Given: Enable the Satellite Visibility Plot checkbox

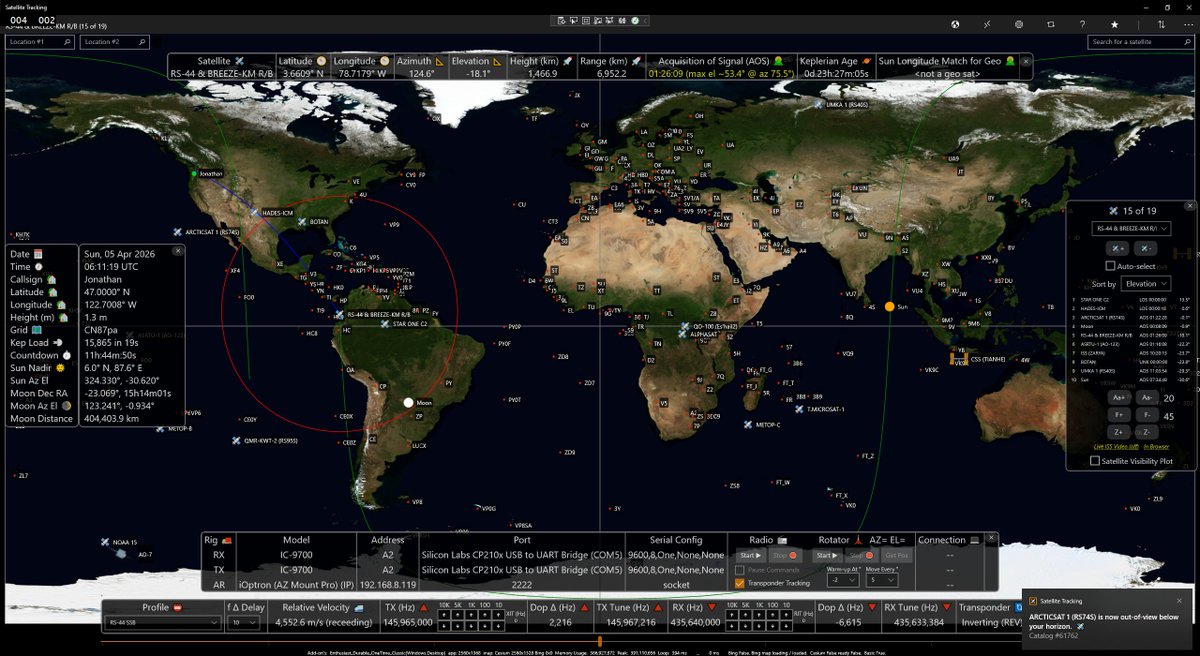Looking at the screenshot, I should tap(1095, 462).
